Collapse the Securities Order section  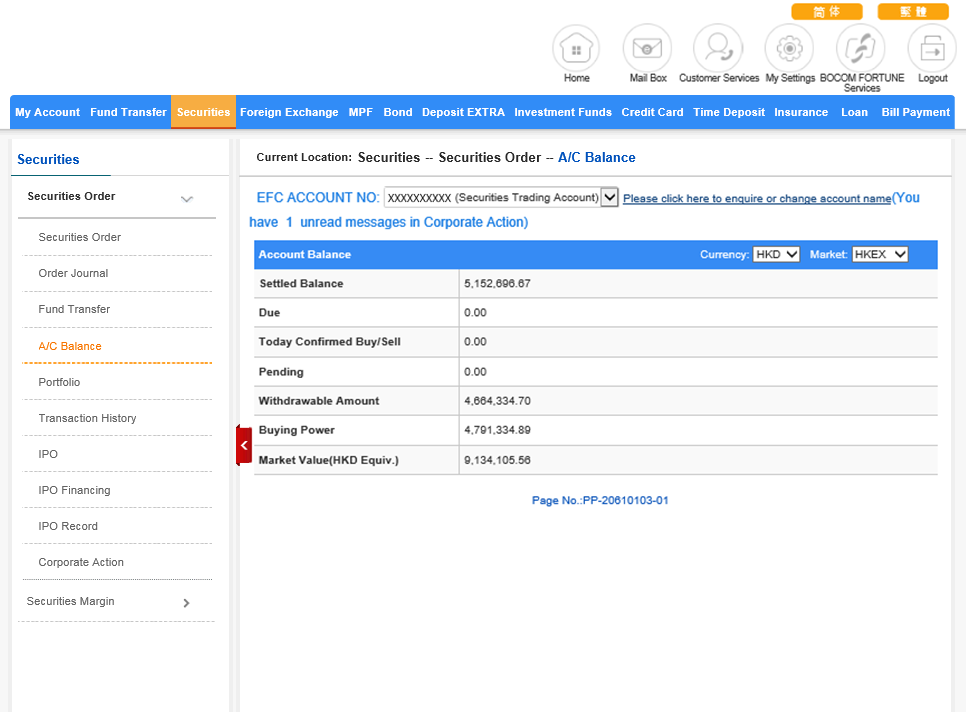coord(186,199)
